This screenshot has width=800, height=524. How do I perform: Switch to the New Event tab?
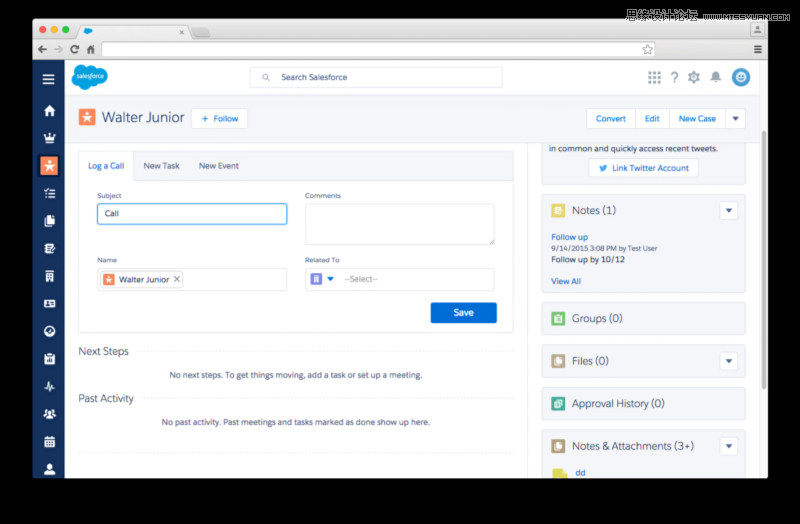219,166
